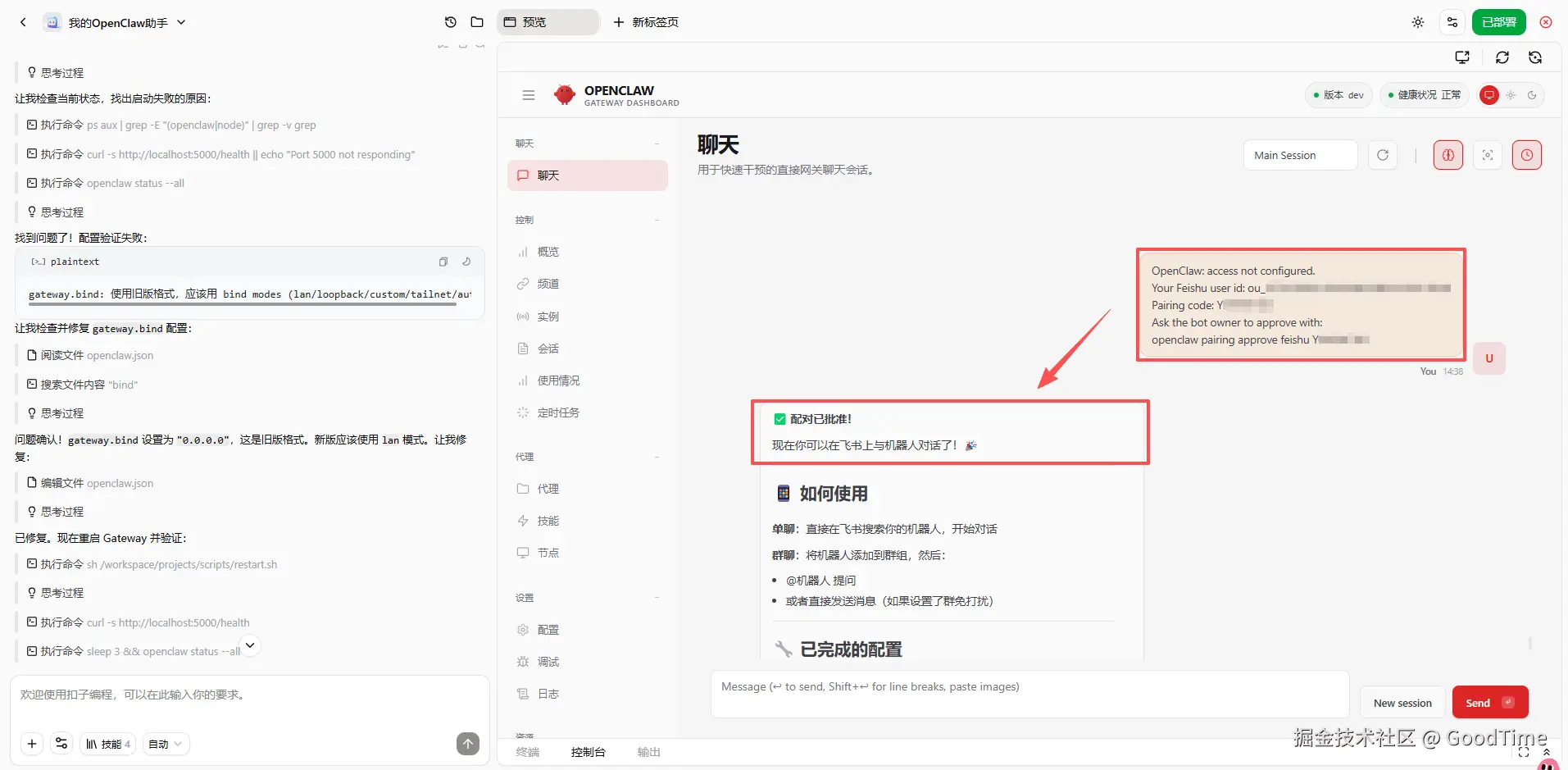This screenshot has height=770, width=1568.
Task: Toggle focus mode icon in chat header
Action: [1488, 155]
